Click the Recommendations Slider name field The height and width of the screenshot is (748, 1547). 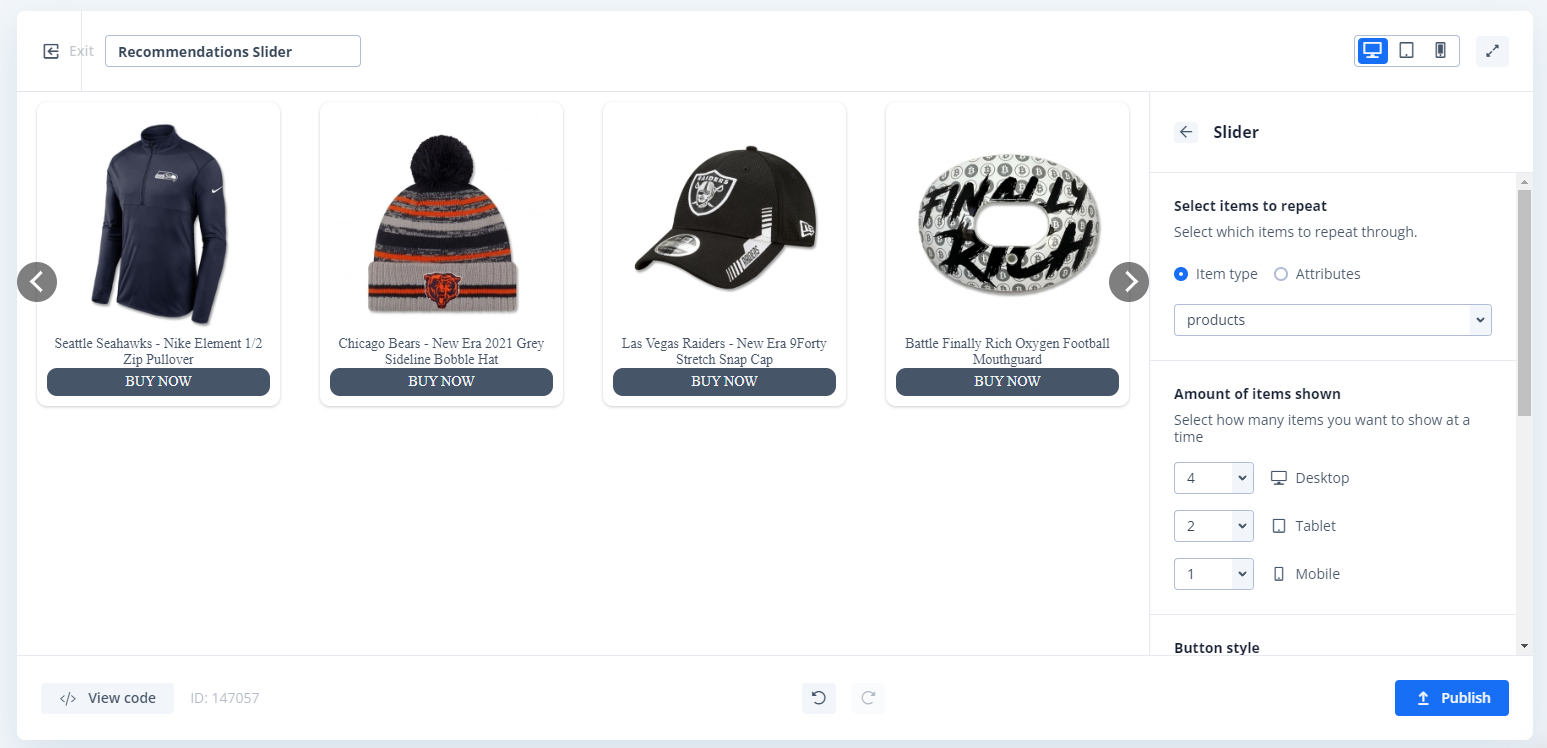pyautogui.click(x=233, y=51)
